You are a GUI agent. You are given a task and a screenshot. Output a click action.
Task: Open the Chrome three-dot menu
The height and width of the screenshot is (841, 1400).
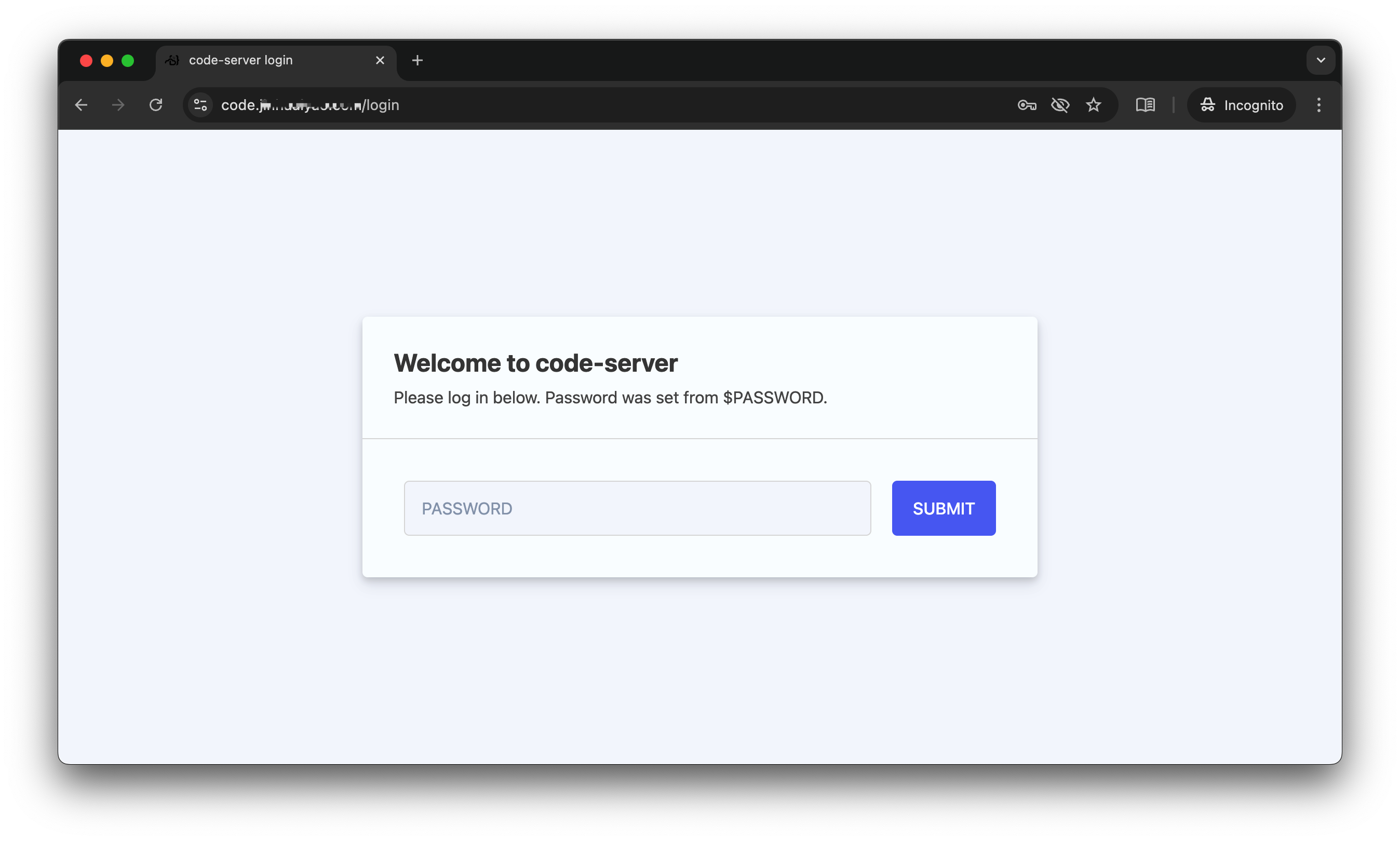[x=1319, y=105]
